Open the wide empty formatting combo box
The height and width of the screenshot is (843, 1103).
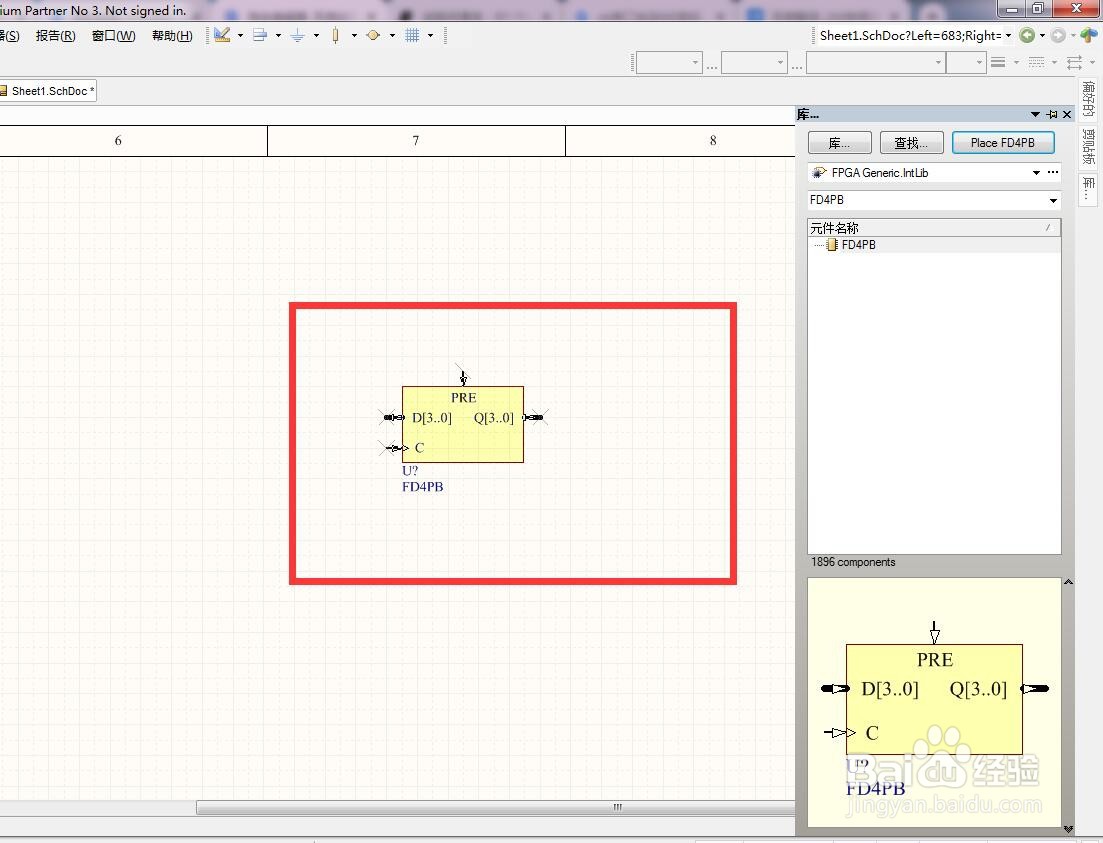pos(875,63)
